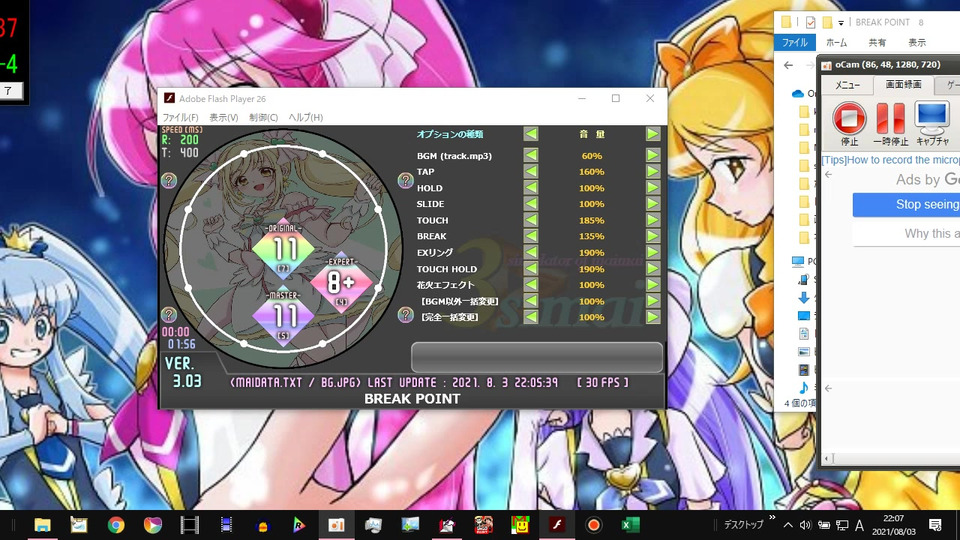
Task: Open Excel from the taskbar
Action: tap(630, 525)
